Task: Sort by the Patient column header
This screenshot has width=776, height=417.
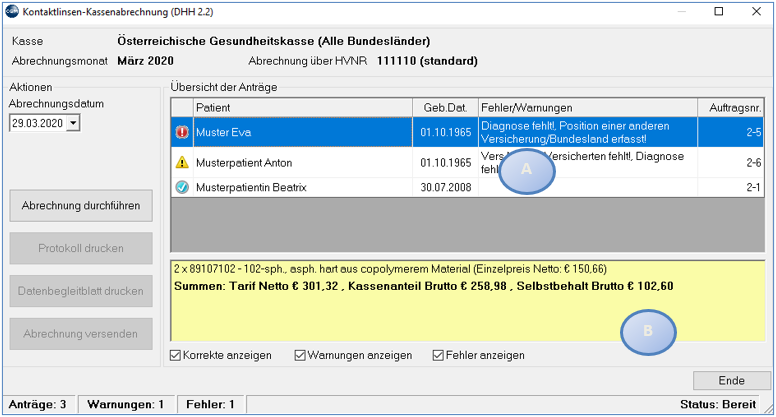Action: (303, 107)
